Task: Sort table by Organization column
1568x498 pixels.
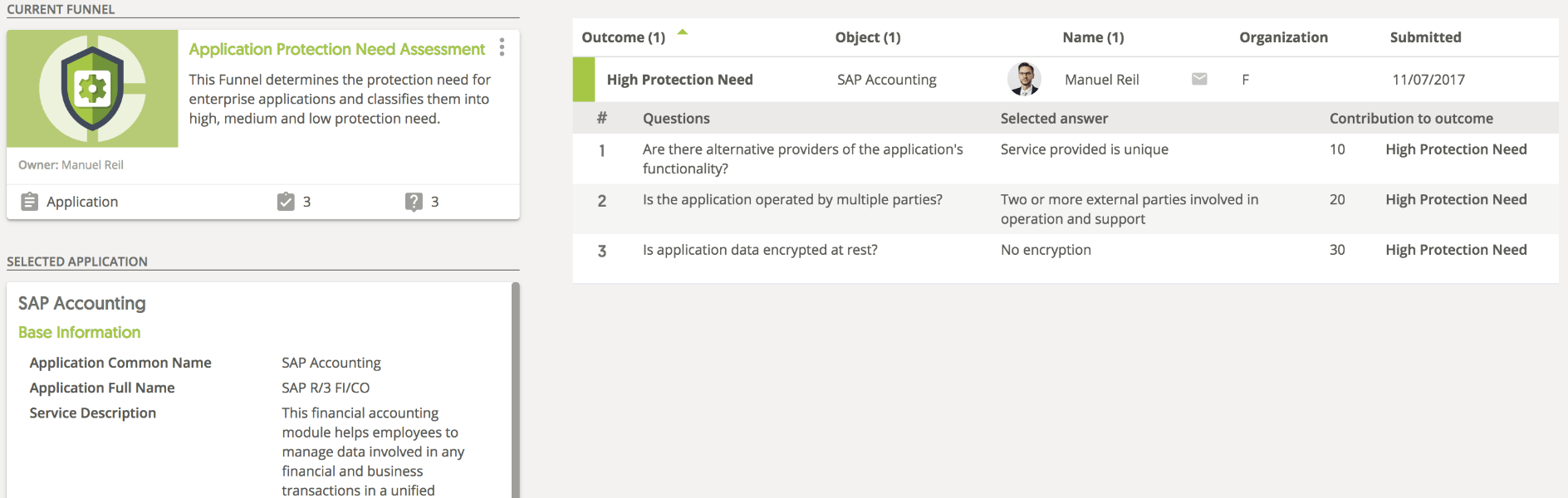Action: (1283, 37)
